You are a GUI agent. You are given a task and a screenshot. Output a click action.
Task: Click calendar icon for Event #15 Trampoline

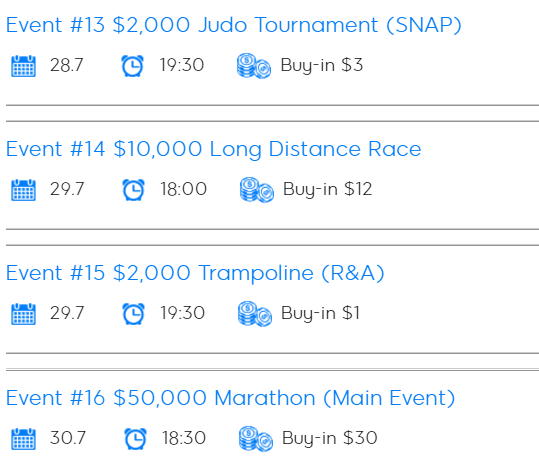(x=23, y=314)
